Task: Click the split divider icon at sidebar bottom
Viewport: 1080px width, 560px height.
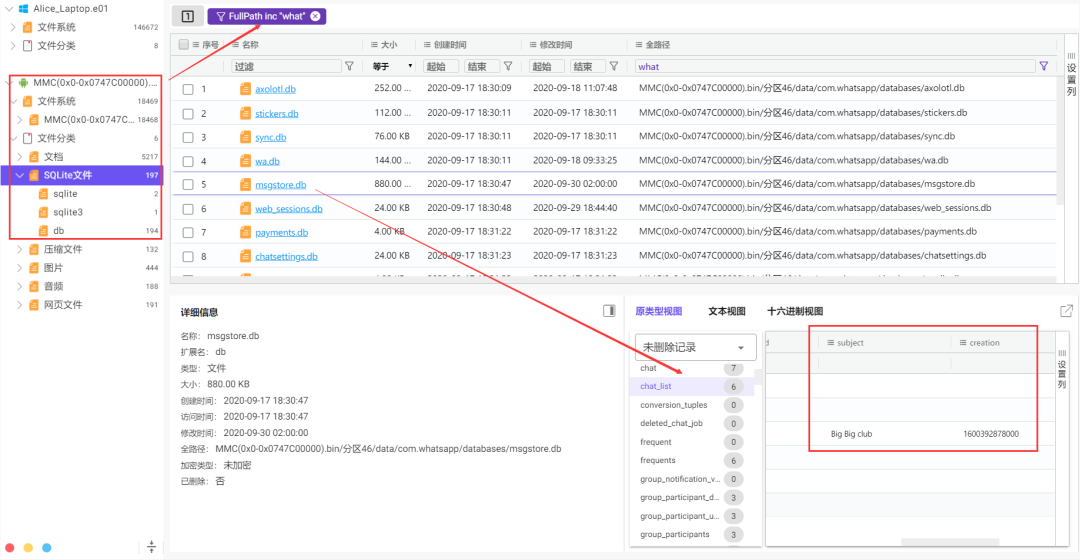Action: [x=152, y=547]
